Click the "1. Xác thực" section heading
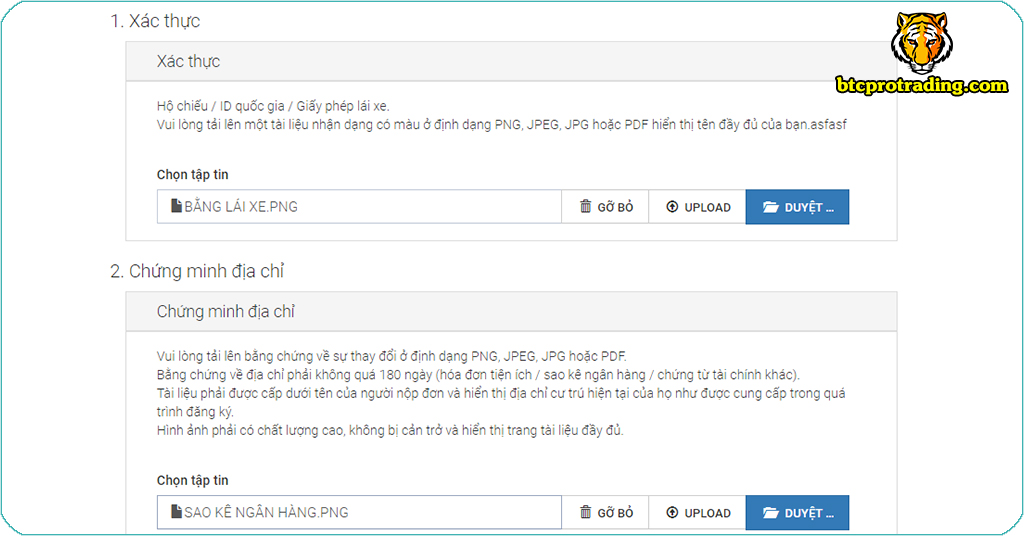Viewport: 1024px width, 536px height. (155, 21)
